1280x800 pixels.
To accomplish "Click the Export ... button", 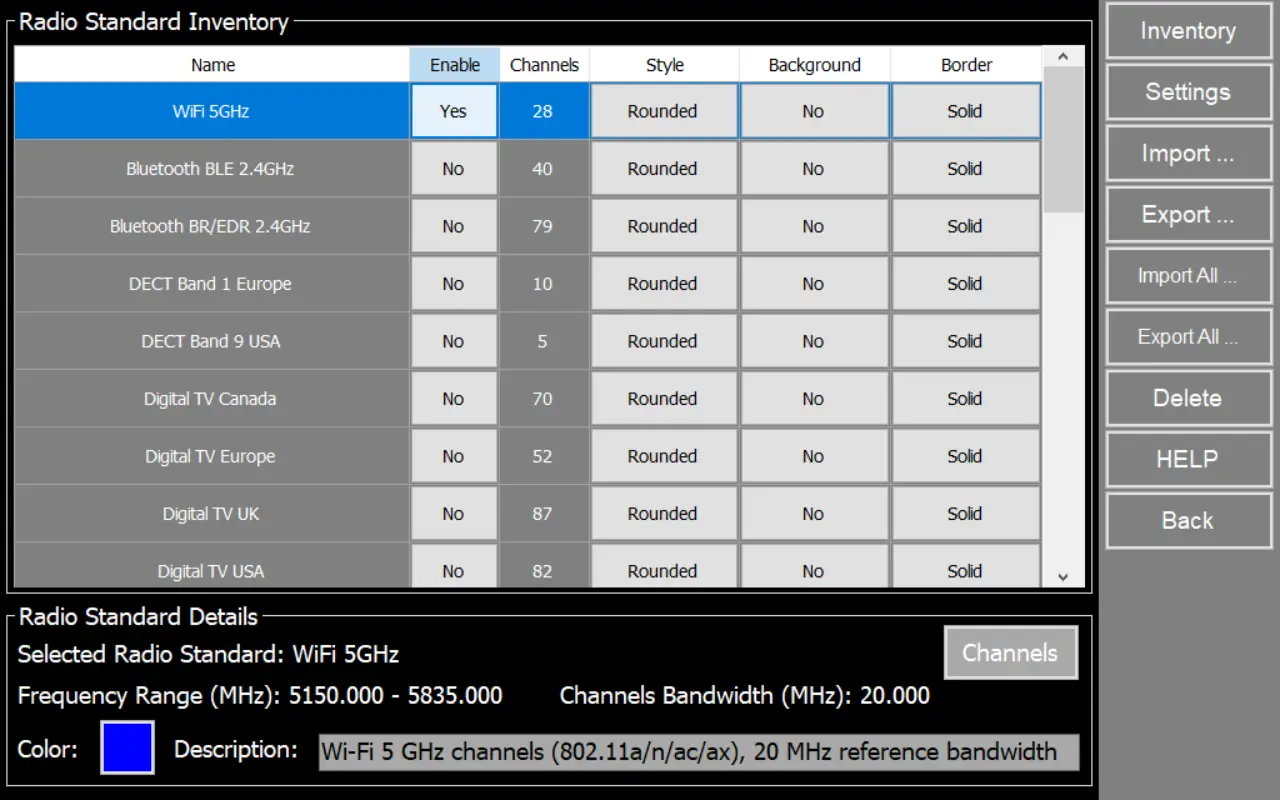I will coord(1188,215).
